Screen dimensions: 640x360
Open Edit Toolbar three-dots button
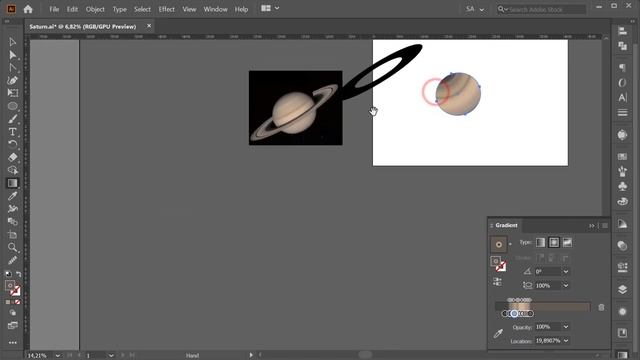coord(12,342)
